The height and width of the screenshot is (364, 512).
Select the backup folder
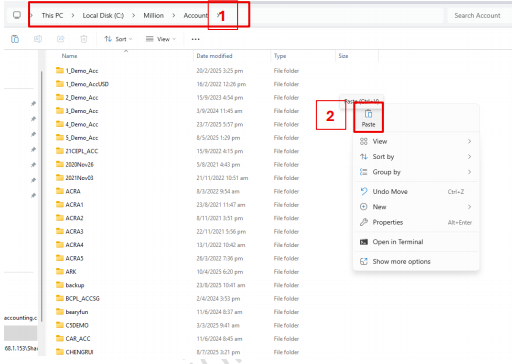coord(75,285)
